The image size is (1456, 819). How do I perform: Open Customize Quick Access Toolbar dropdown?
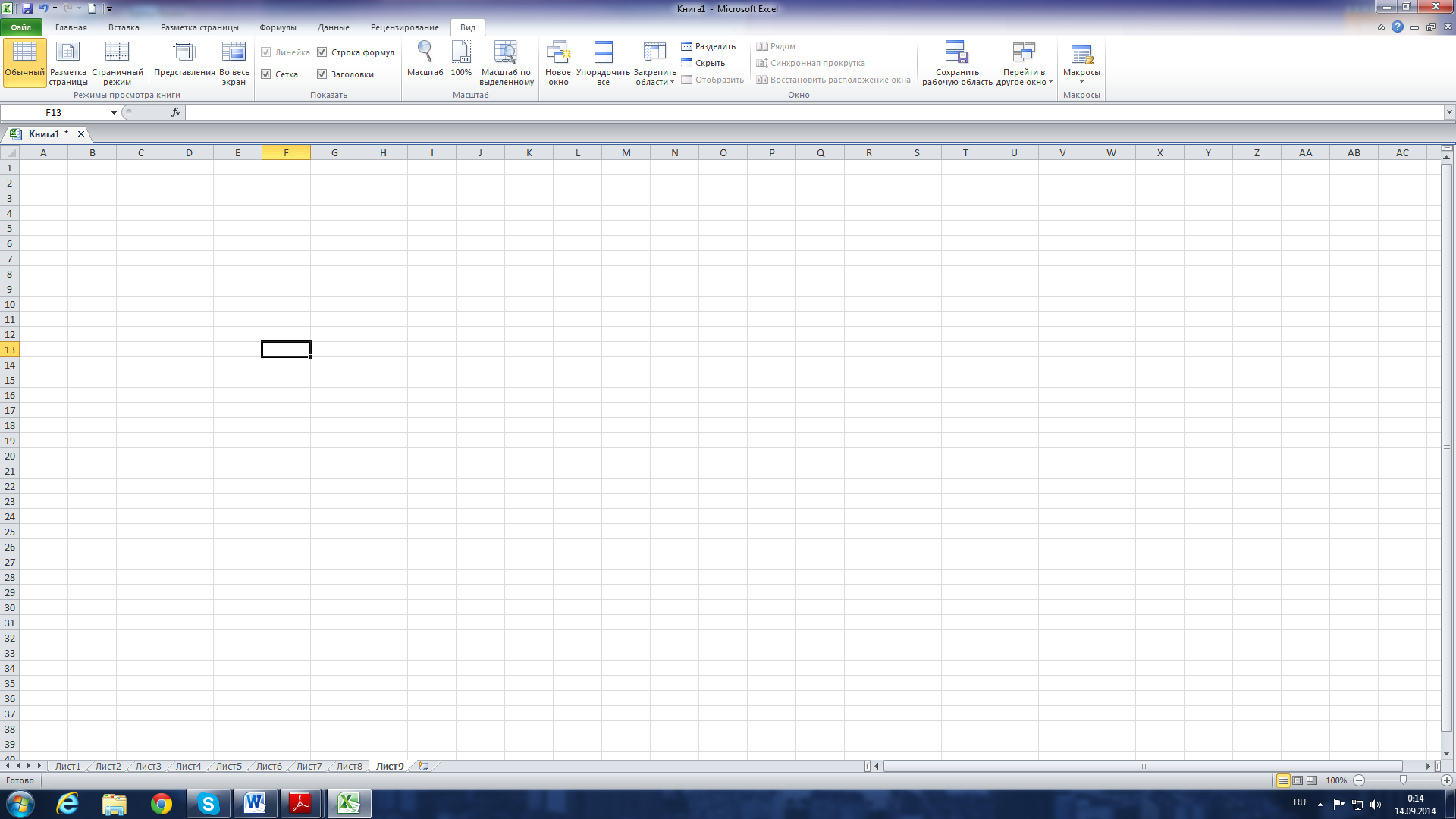(x=109, y=9)
